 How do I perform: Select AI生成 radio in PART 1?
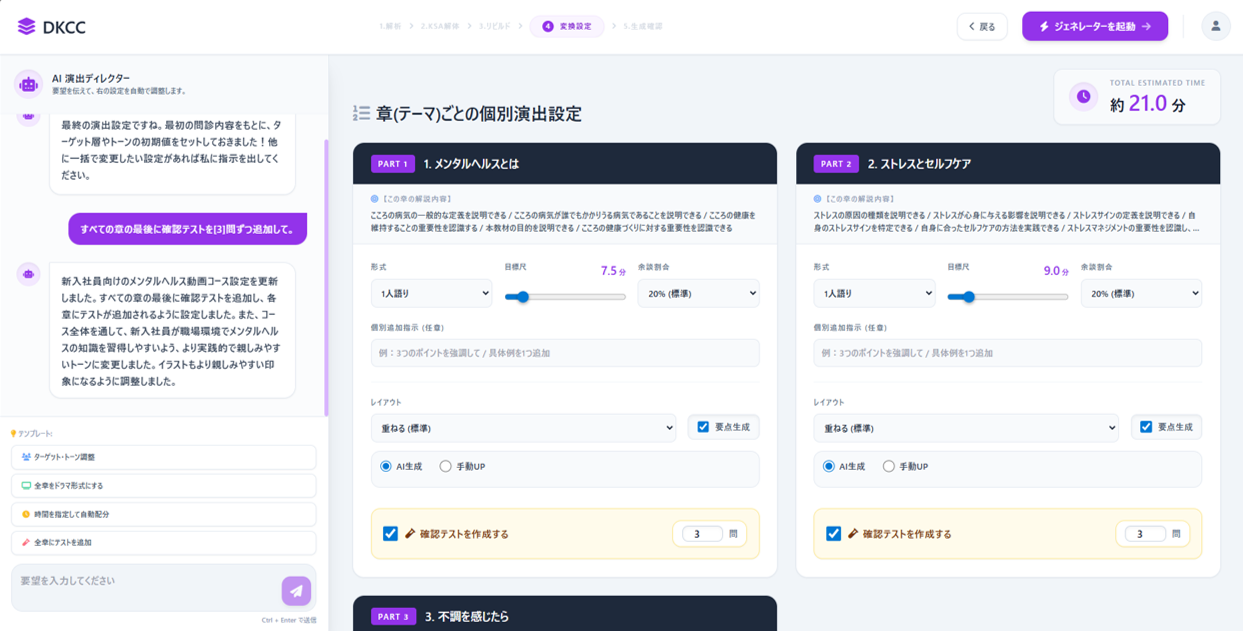386,467
